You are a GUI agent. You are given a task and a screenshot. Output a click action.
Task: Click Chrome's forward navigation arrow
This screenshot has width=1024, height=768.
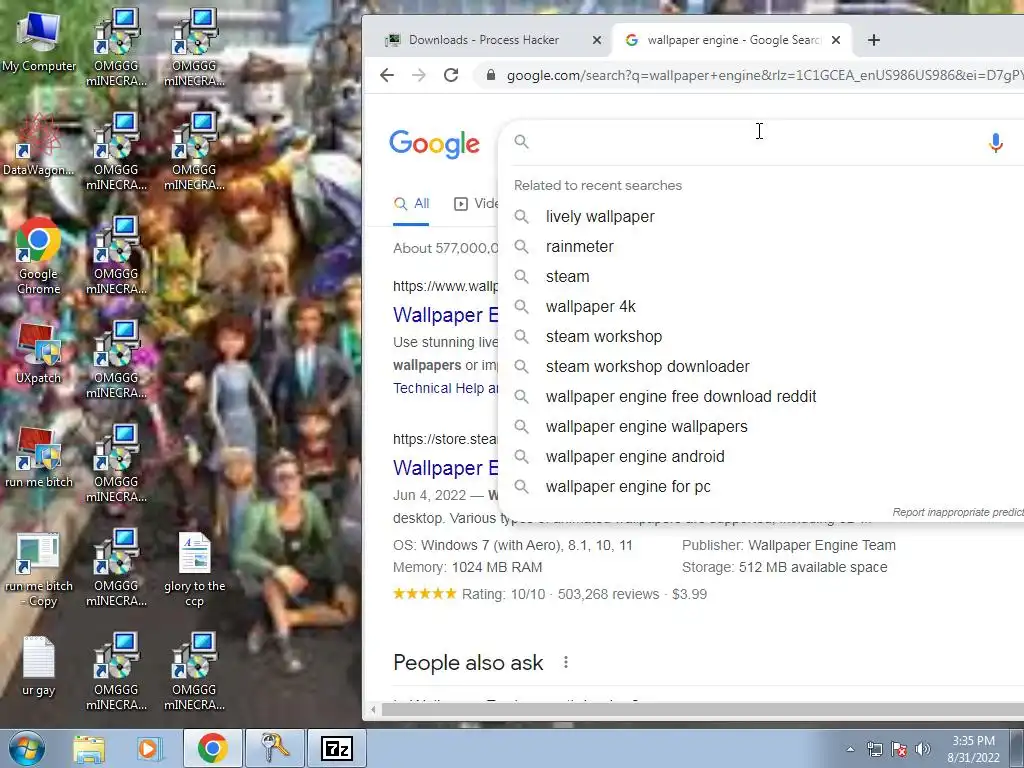click(x=419, y=75)
